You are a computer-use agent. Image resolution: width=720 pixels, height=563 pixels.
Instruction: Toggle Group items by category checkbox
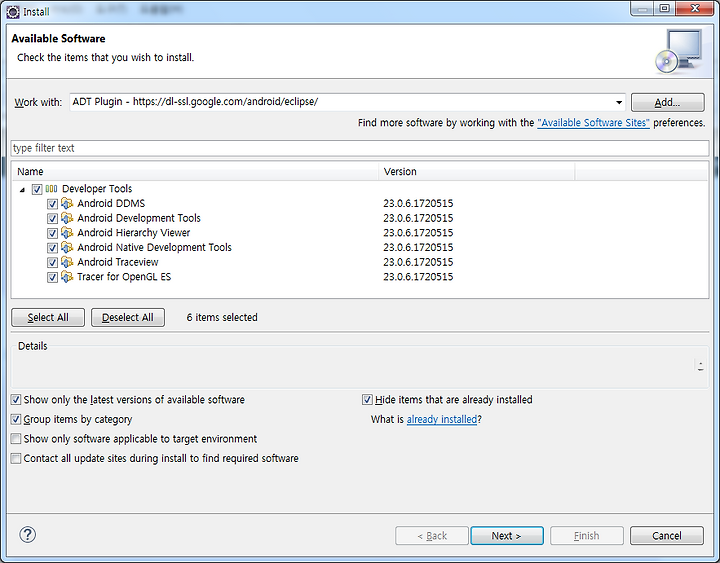pos(16,419)
